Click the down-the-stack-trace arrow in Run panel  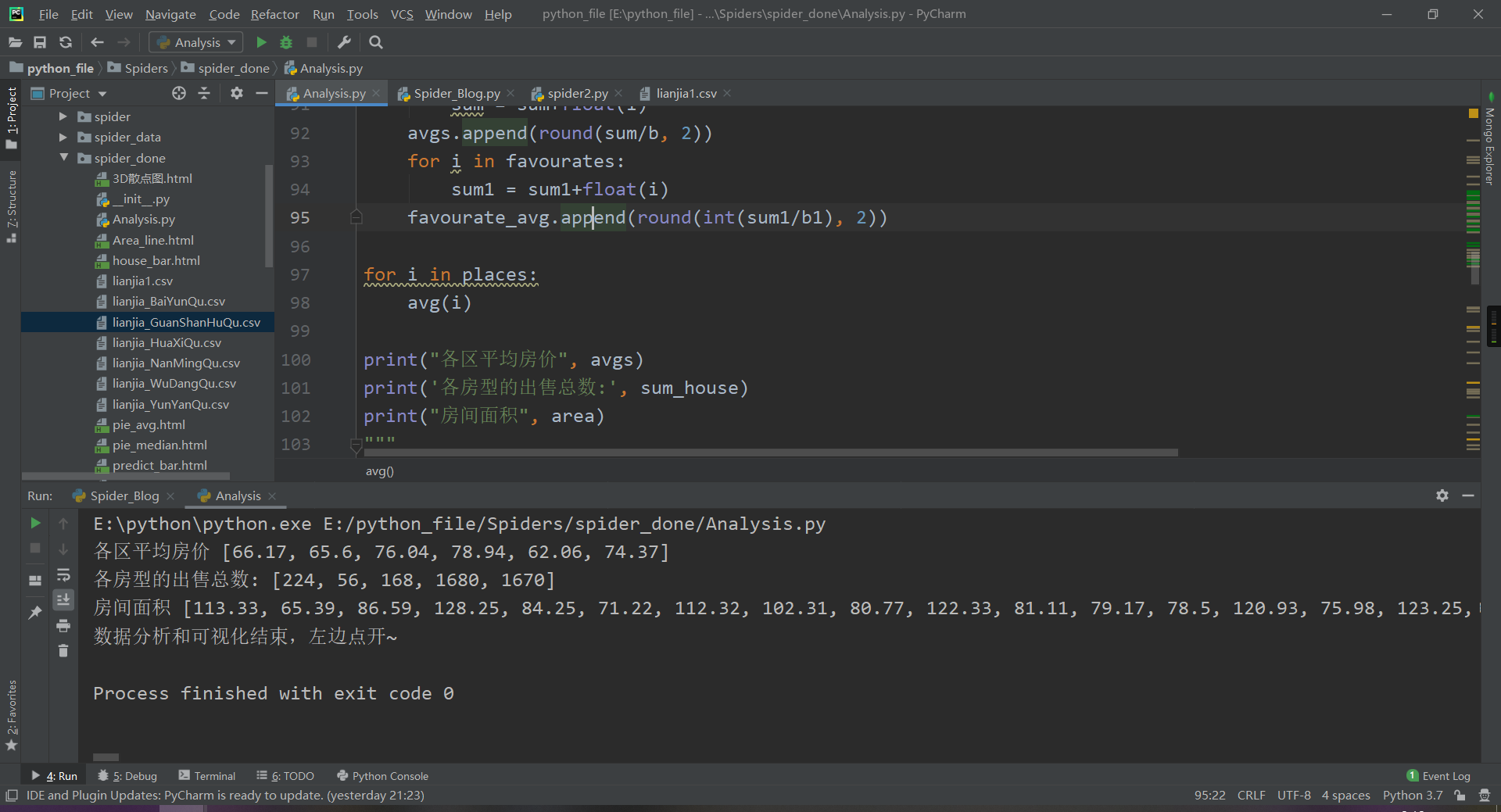(63, 549)
